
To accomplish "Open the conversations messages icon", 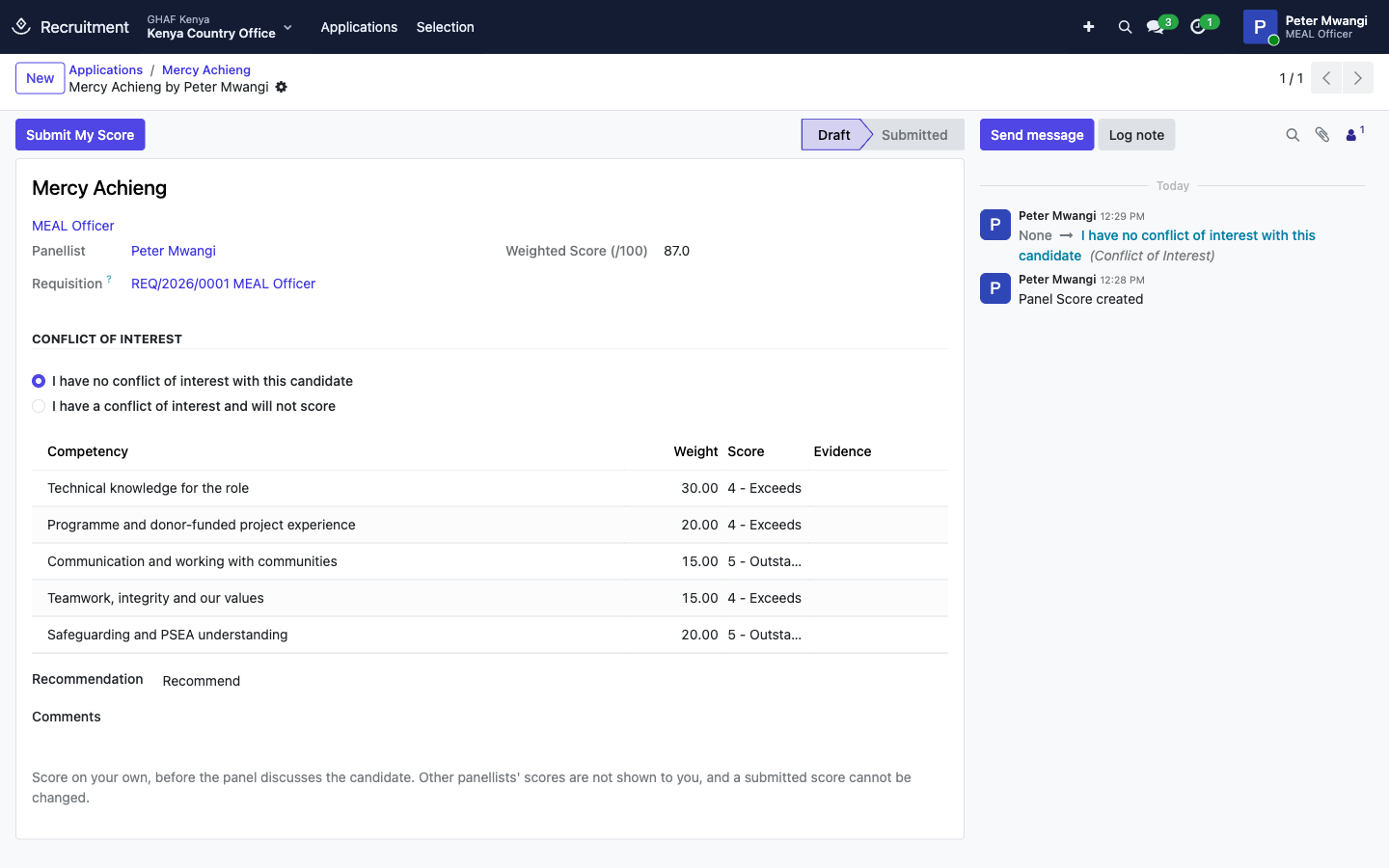I will 1156,27.
